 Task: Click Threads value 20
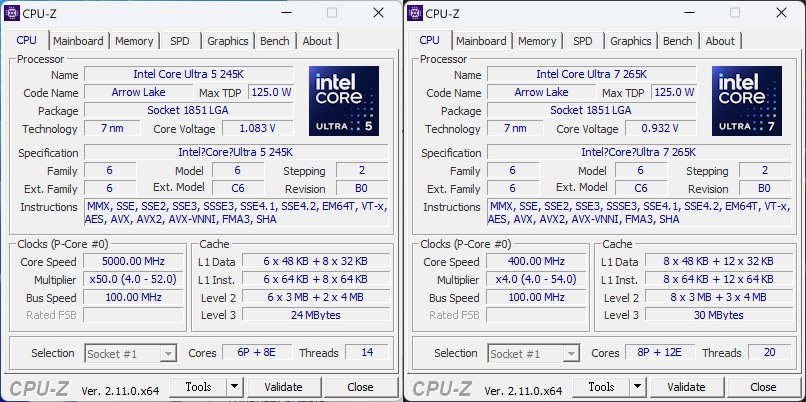tap(770, 353)
